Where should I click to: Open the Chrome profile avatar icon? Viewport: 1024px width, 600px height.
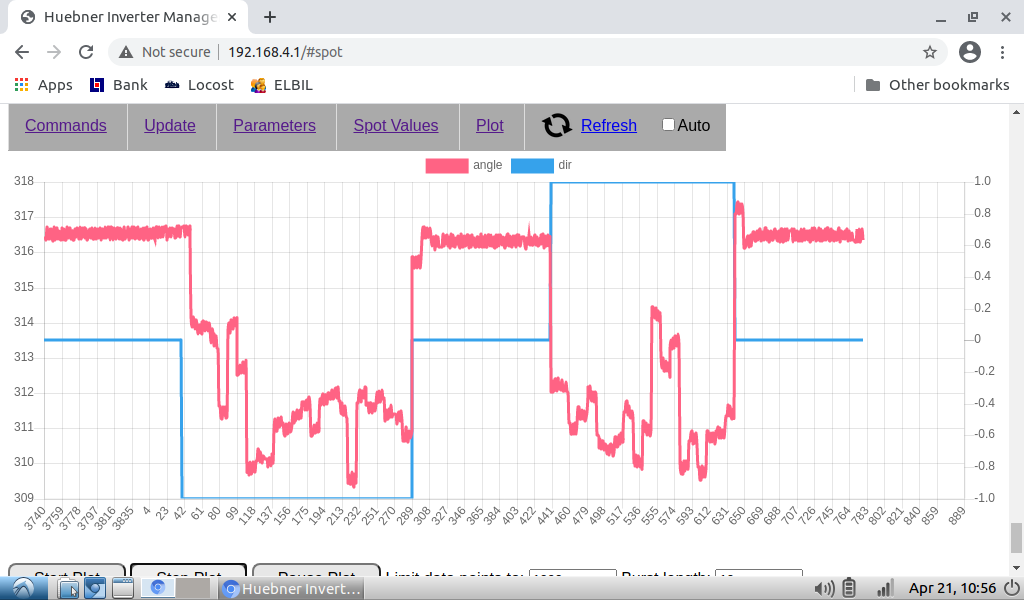(969, 52)
